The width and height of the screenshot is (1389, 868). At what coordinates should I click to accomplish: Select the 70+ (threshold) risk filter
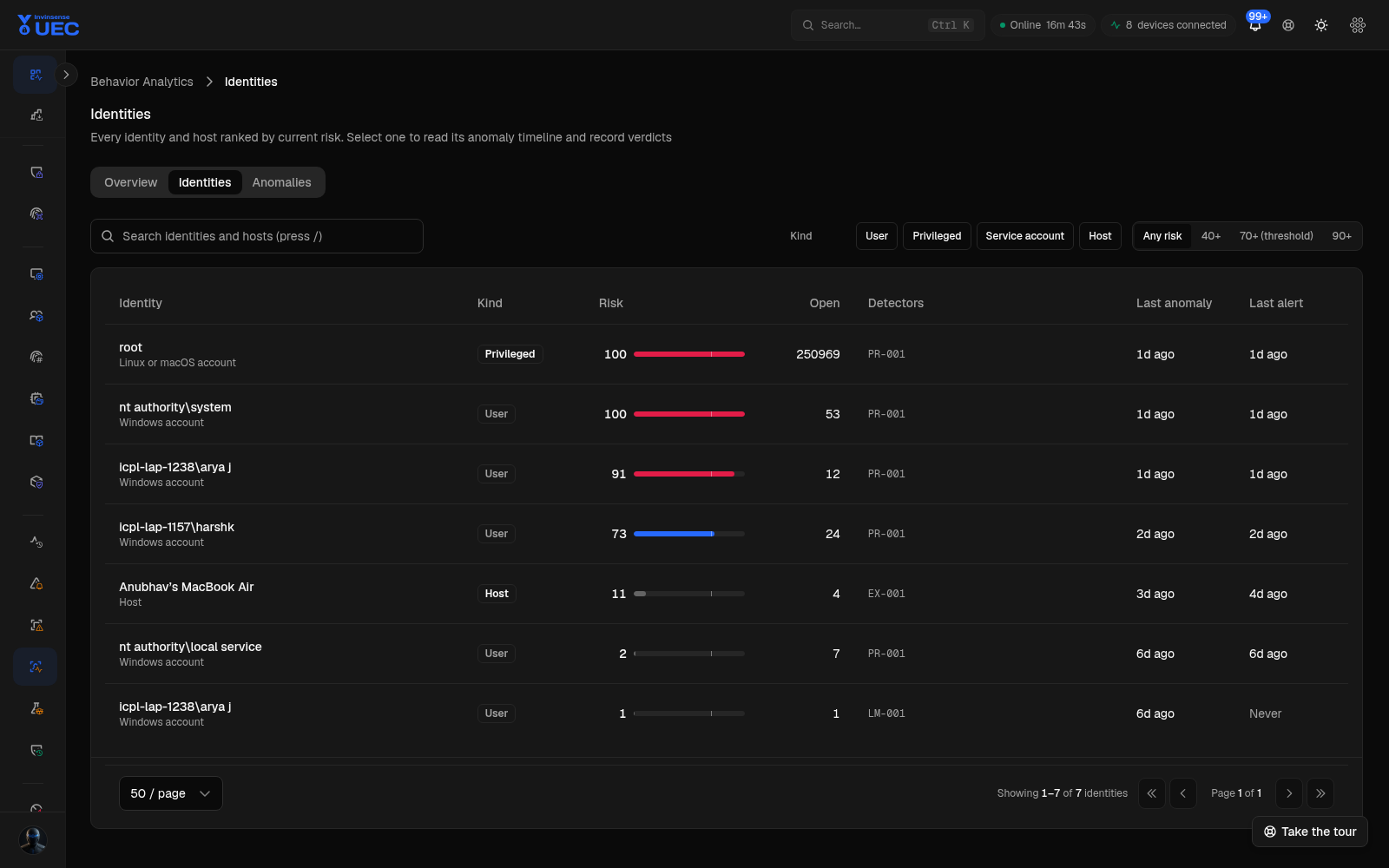[x=1276, y=236]
